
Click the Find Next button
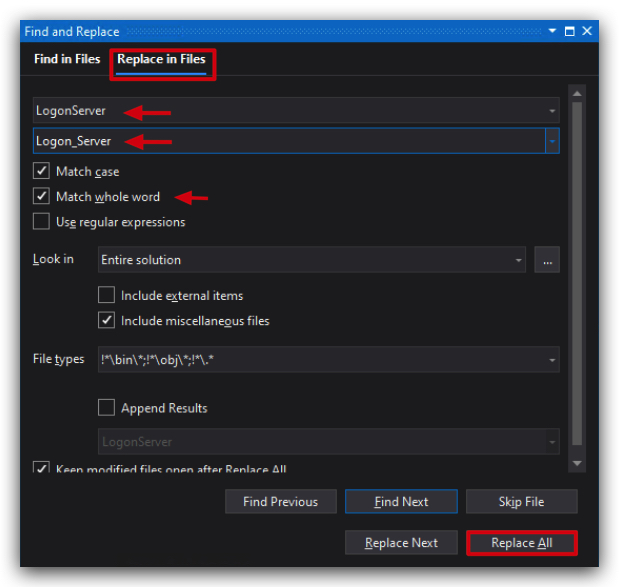tap(401, 501)
